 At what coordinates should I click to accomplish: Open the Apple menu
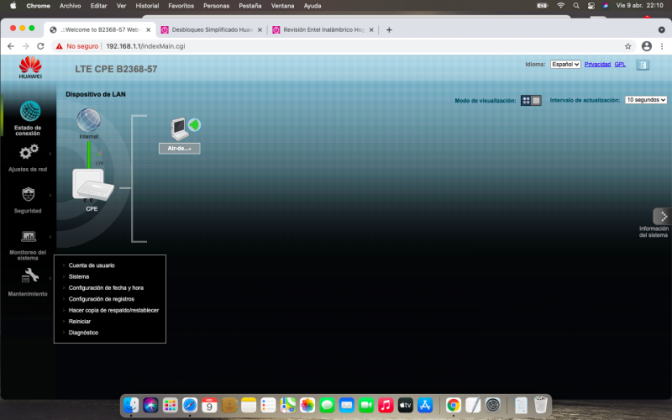(13, 6)
